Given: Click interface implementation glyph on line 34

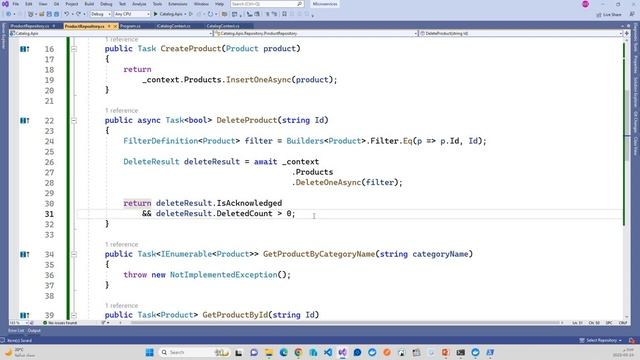Looking at the screenshot, I should (x=24, y=254).
